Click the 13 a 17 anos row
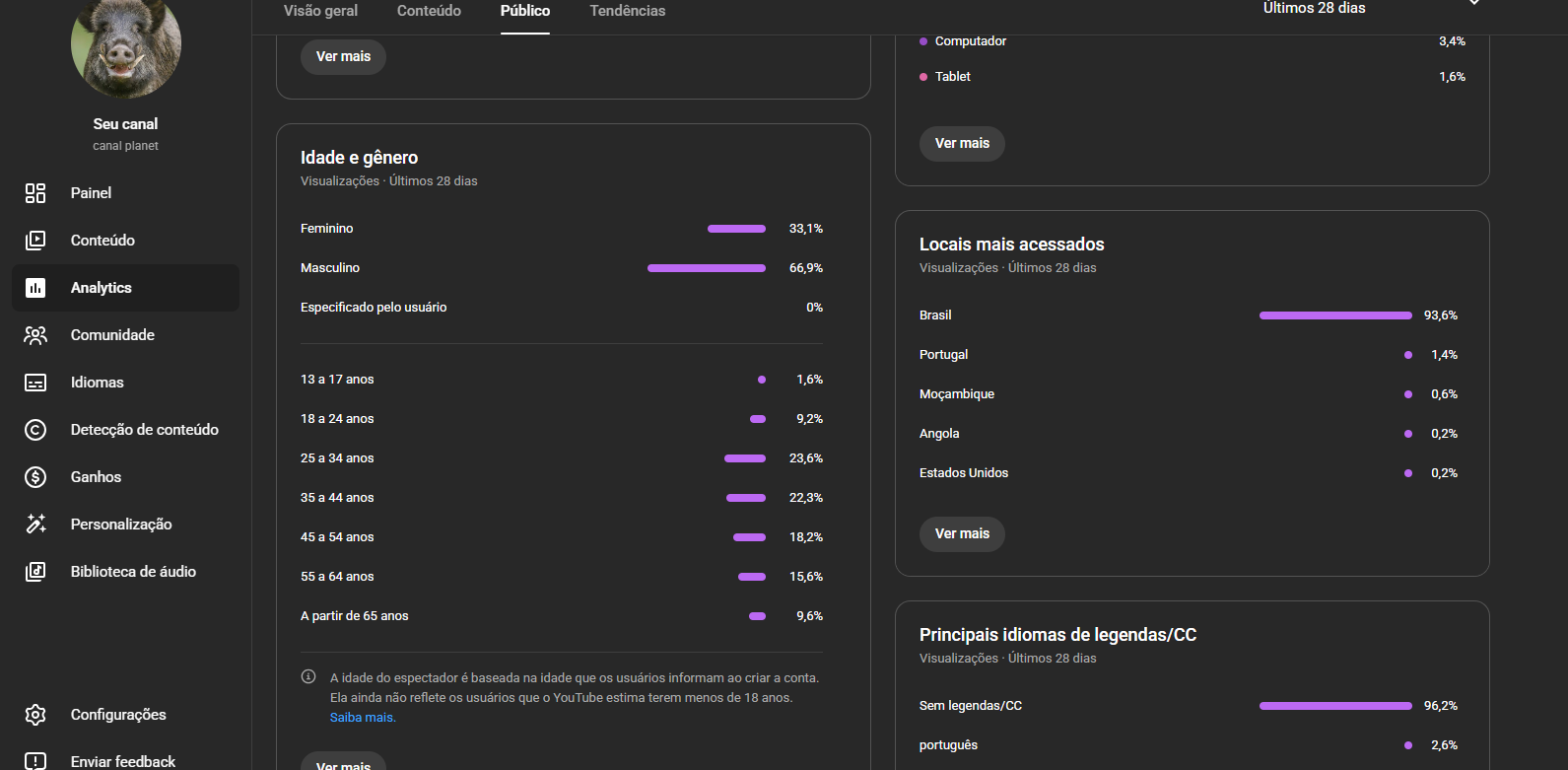The width and height of the screenshot is (1568, 770). coord(562,380)
